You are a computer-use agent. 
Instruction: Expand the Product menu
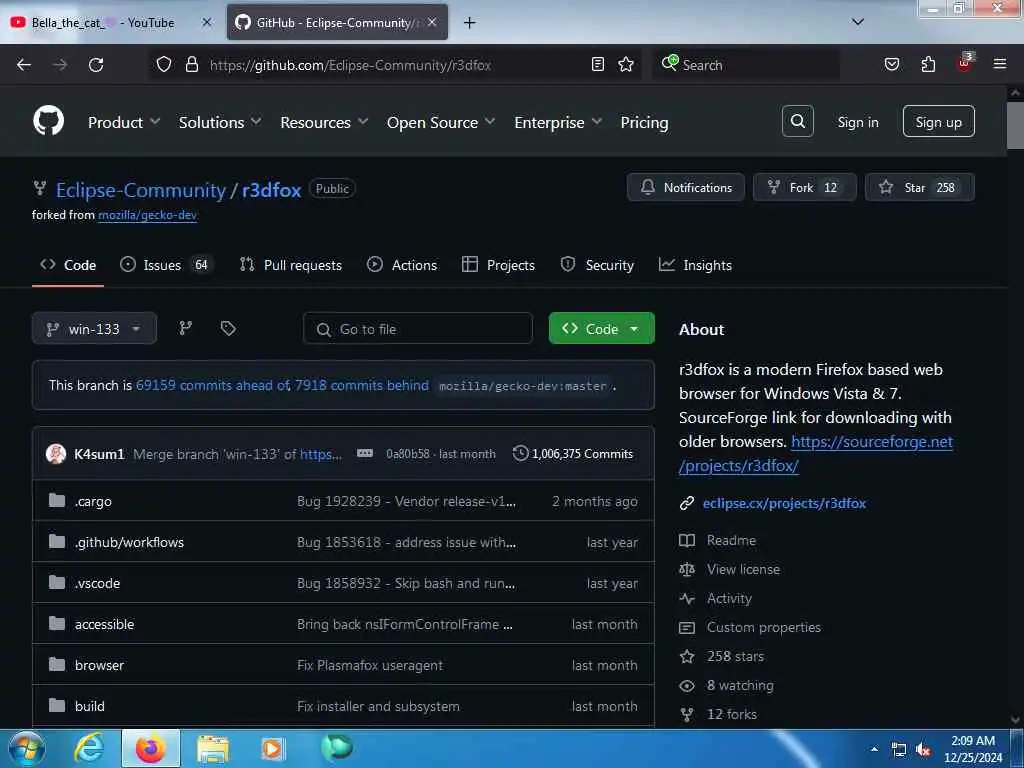pos(124,122)
